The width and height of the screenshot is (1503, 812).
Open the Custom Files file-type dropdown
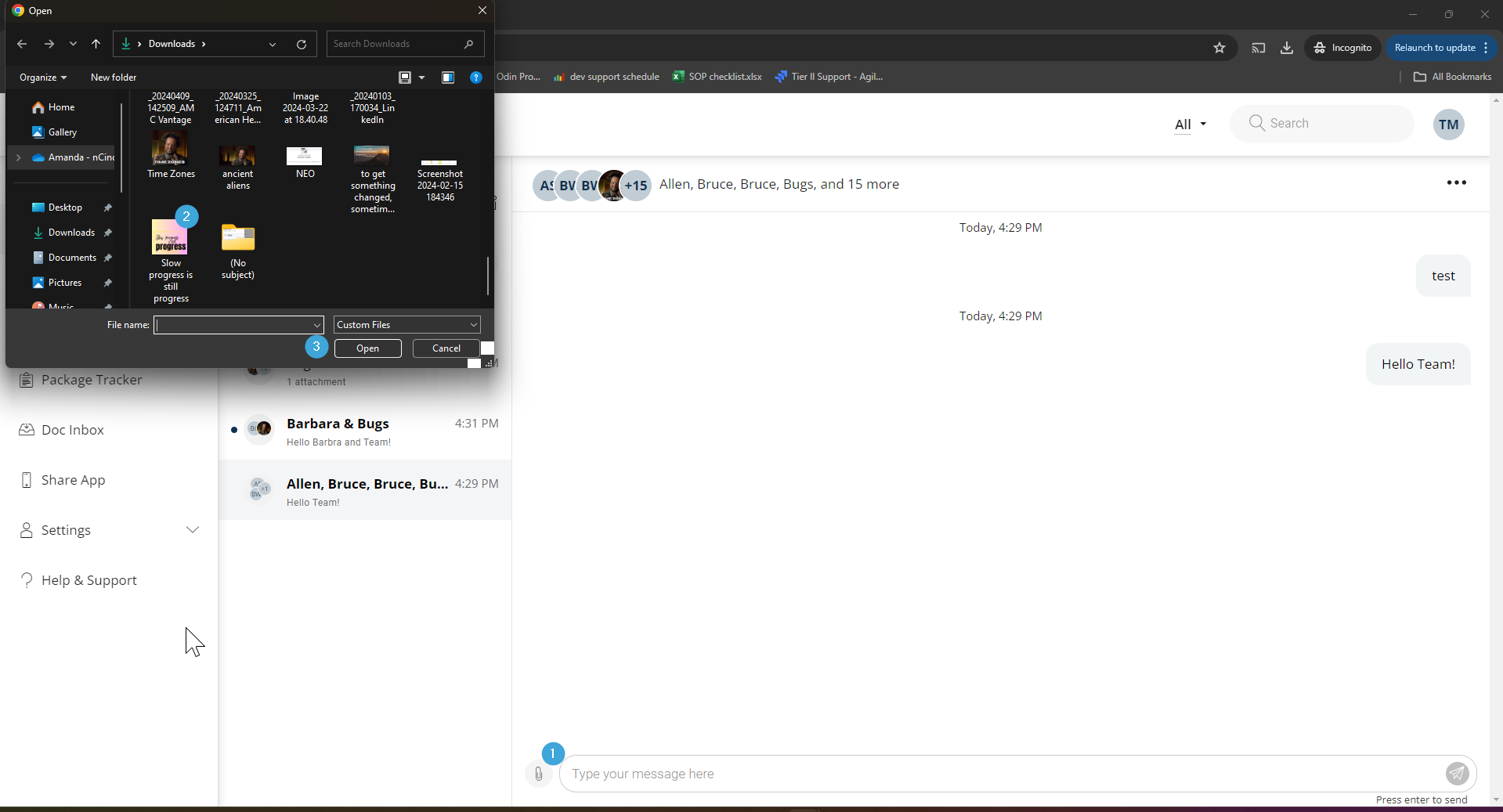pyautogui.click(x=406, y=324)
